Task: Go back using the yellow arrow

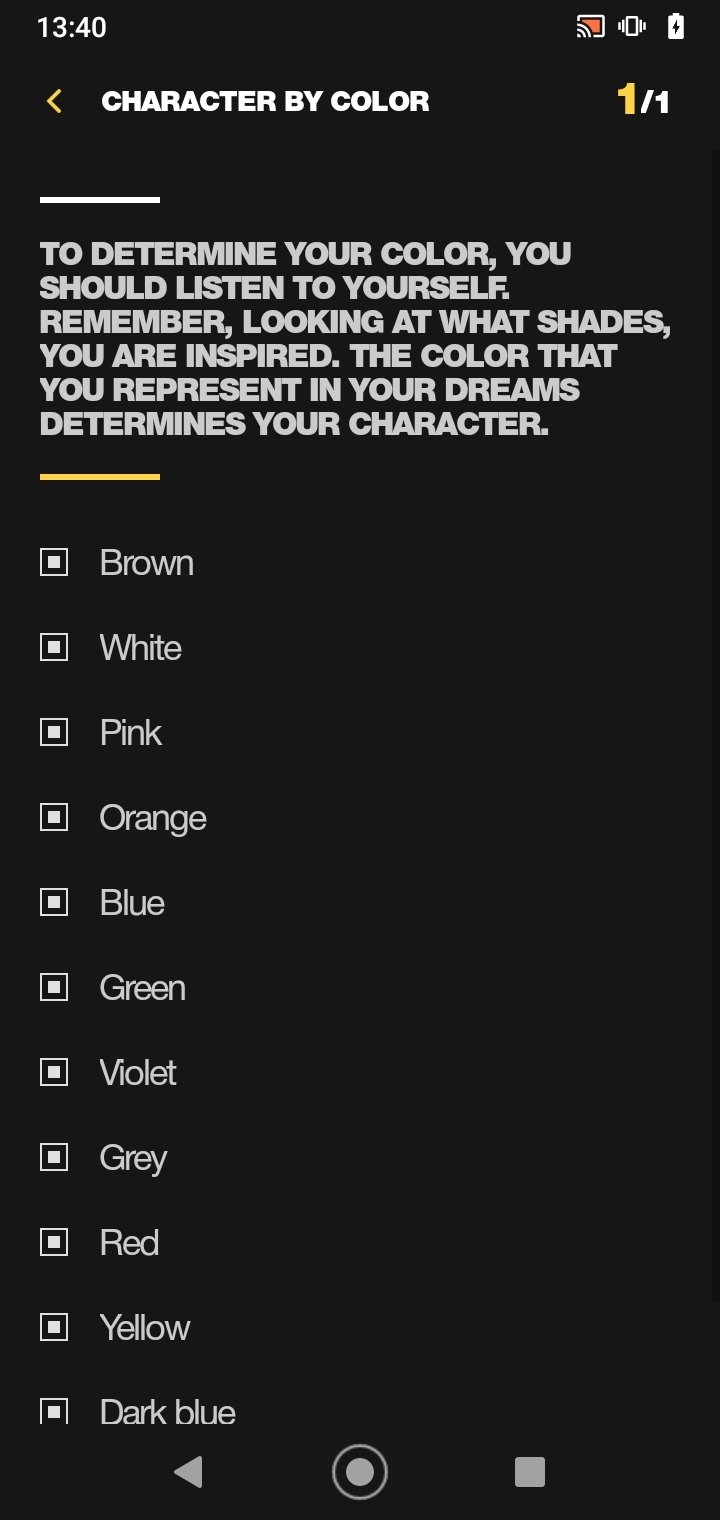Action: tap(54, 101)
